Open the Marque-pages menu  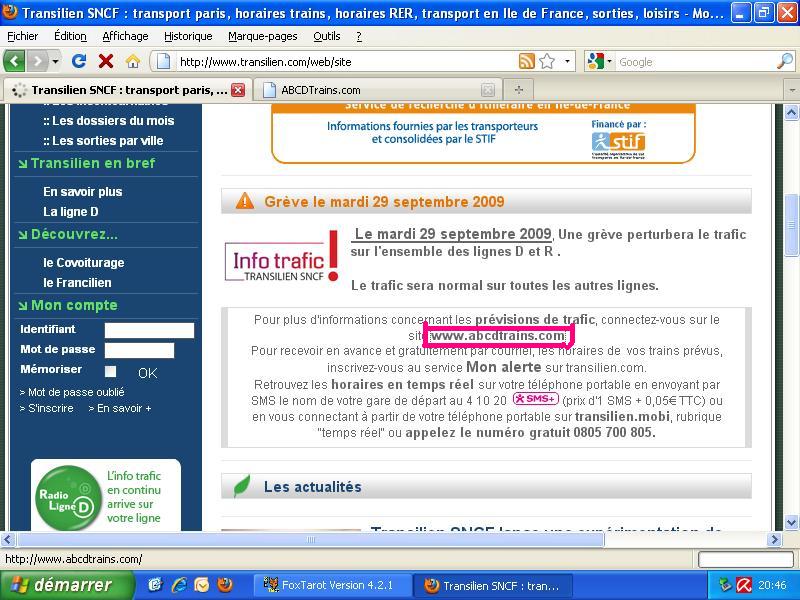point(262,36)
